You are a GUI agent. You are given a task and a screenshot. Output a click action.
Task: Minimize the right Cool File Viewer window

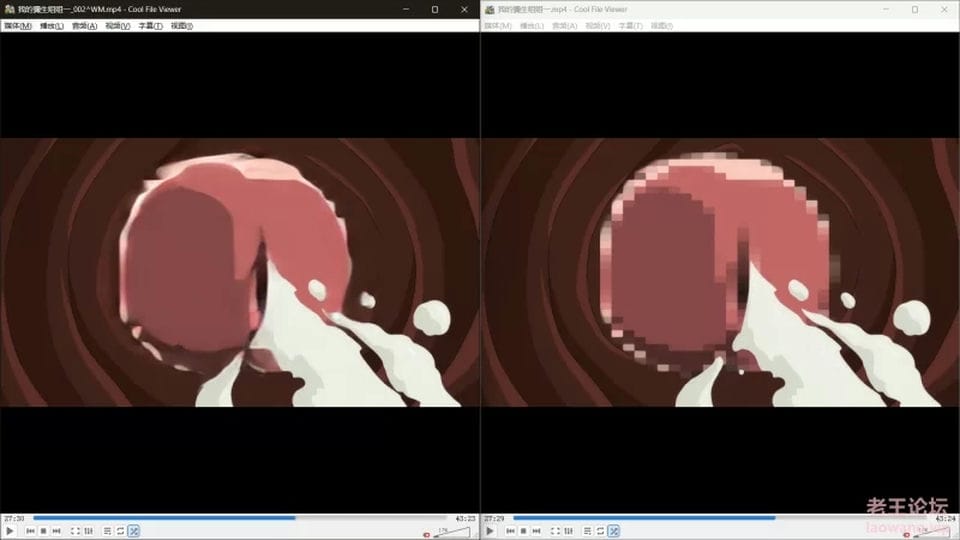pyautogui.click(x=886, y=9)
